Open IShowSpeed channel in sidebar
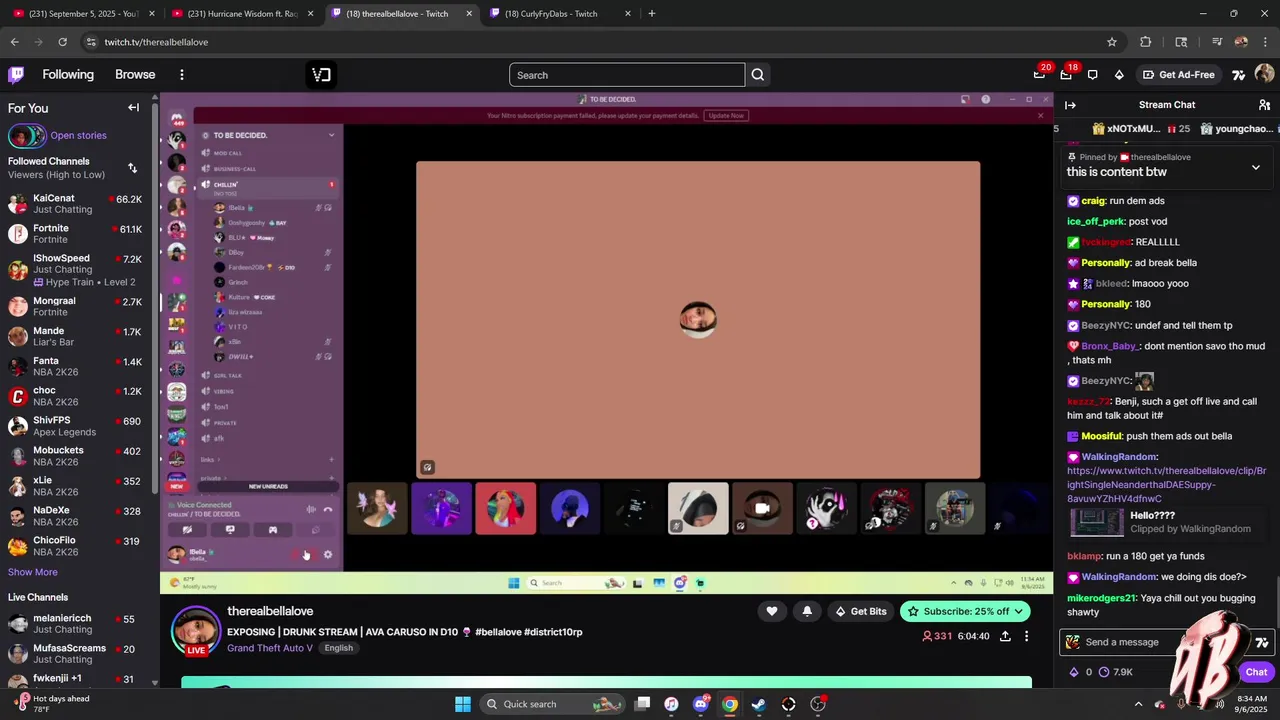Screen dimensions: 1280x720 tap(78, 270)
